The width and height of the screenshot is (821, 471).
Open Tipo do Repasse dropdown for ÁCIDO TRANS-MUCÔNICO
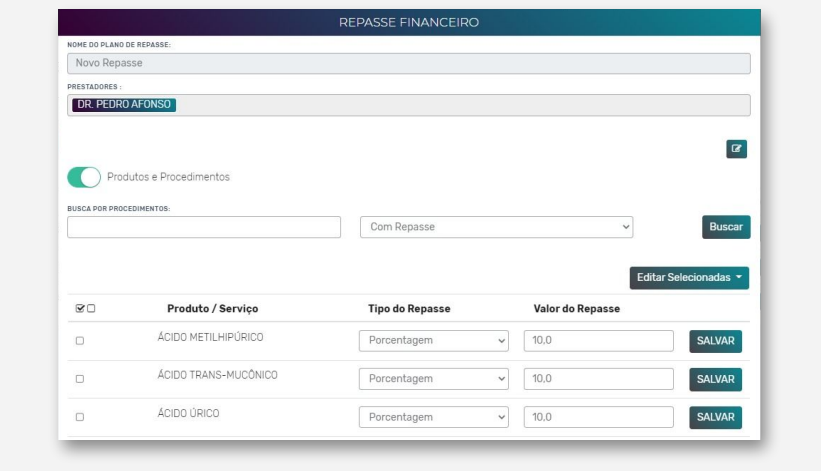[x=434, y=379]
